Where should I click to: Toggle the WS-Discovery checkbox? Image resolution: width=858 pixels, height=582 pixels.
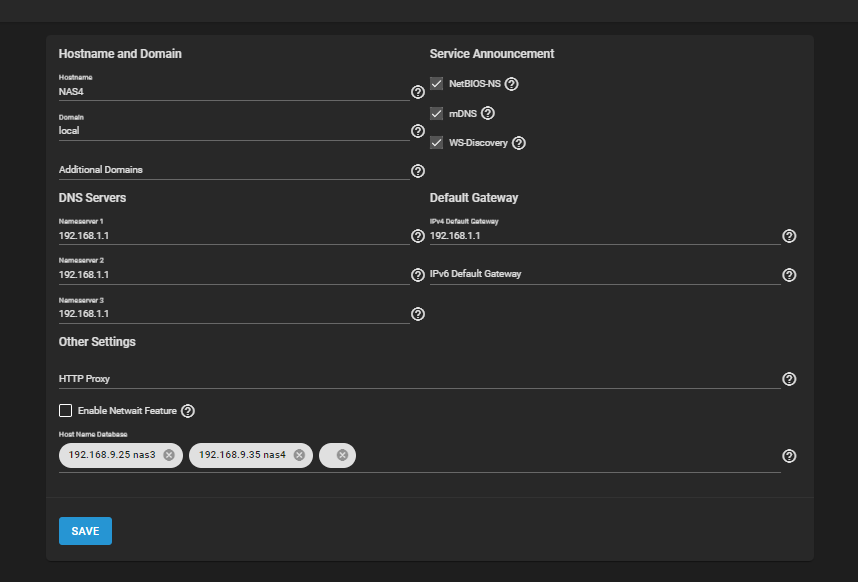point(437,143)
